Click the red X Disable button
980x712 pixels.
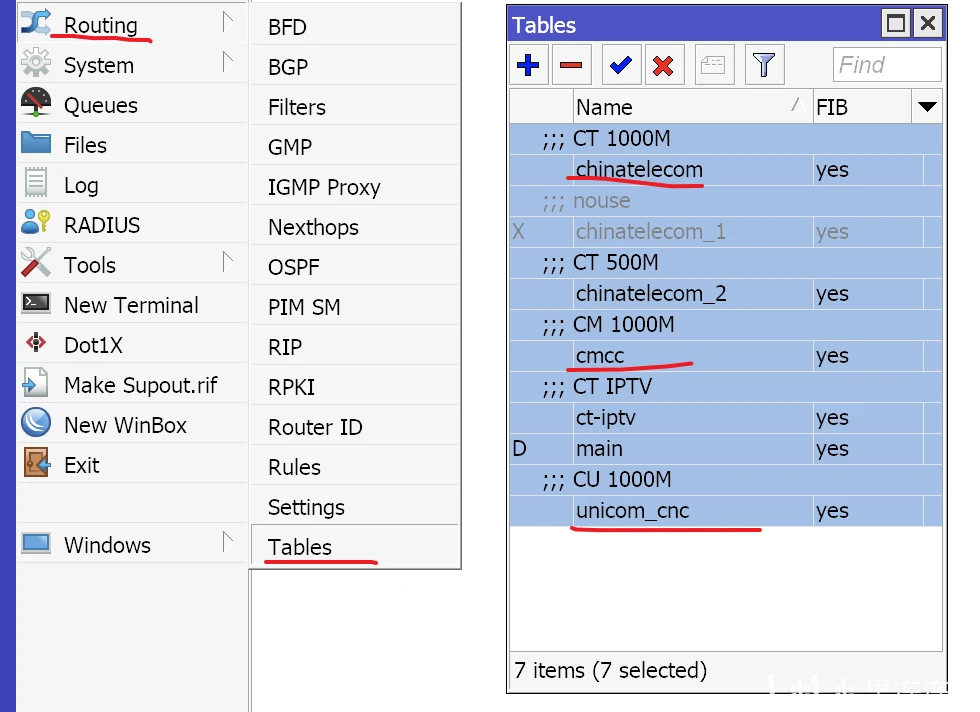(x=663, y=66)
